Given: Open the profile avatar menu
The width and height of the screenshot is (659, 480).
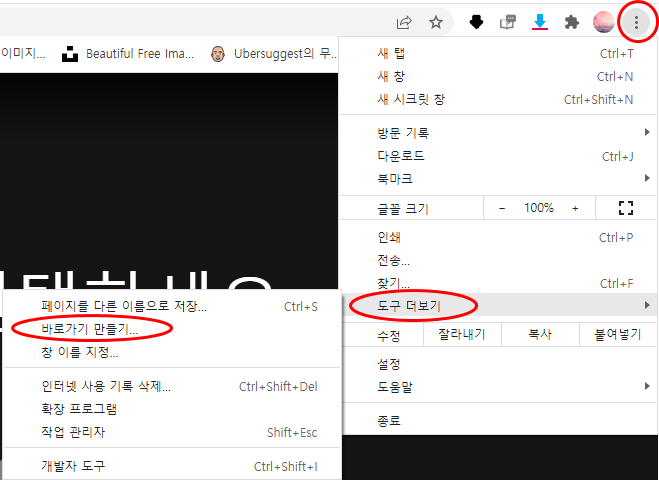Looking at the screenshot, I should [604, 22].
